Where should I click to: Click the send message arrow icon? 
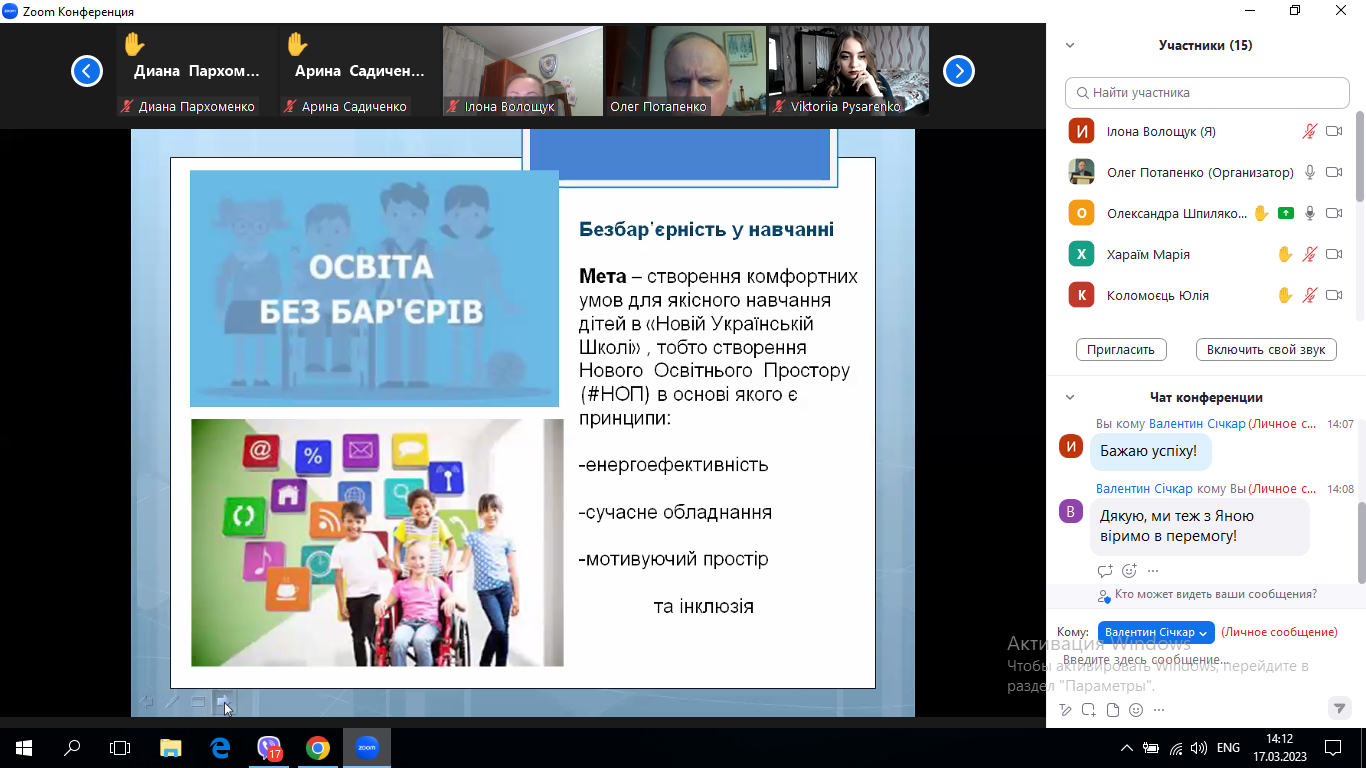tap(1339, 708)
